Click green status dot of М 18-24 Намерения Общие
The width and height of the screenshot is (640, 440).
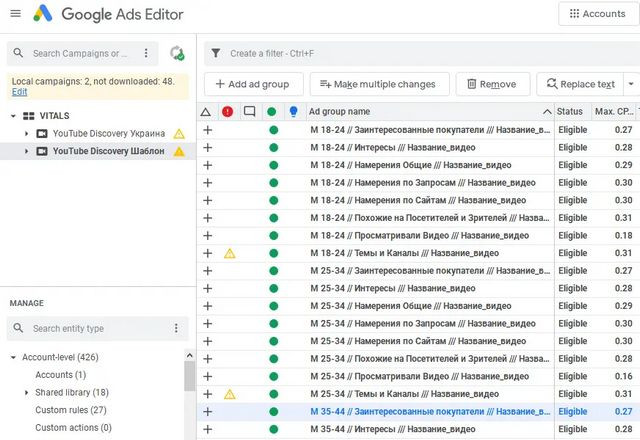(x=273, y=165)
